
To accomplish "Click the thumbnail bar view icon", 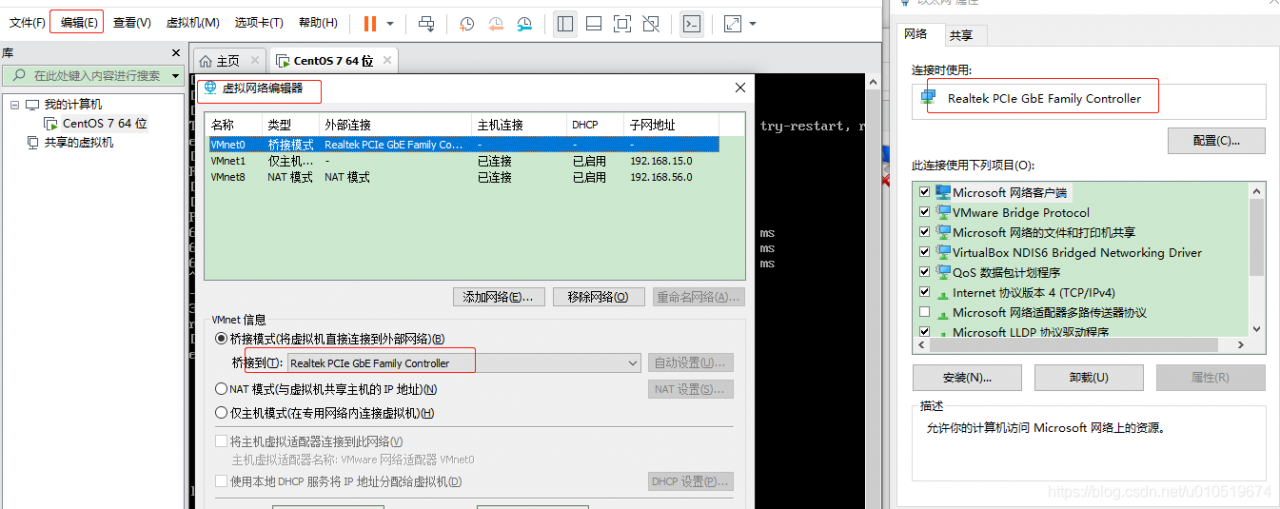I will pyautogui.click(x=594, y=23).
